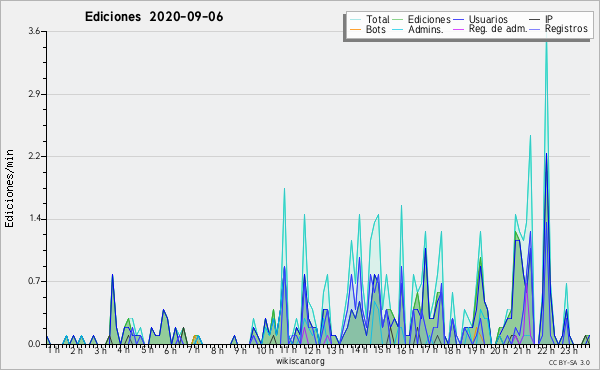Click the 7 h x-axis label

click(194, 350)
